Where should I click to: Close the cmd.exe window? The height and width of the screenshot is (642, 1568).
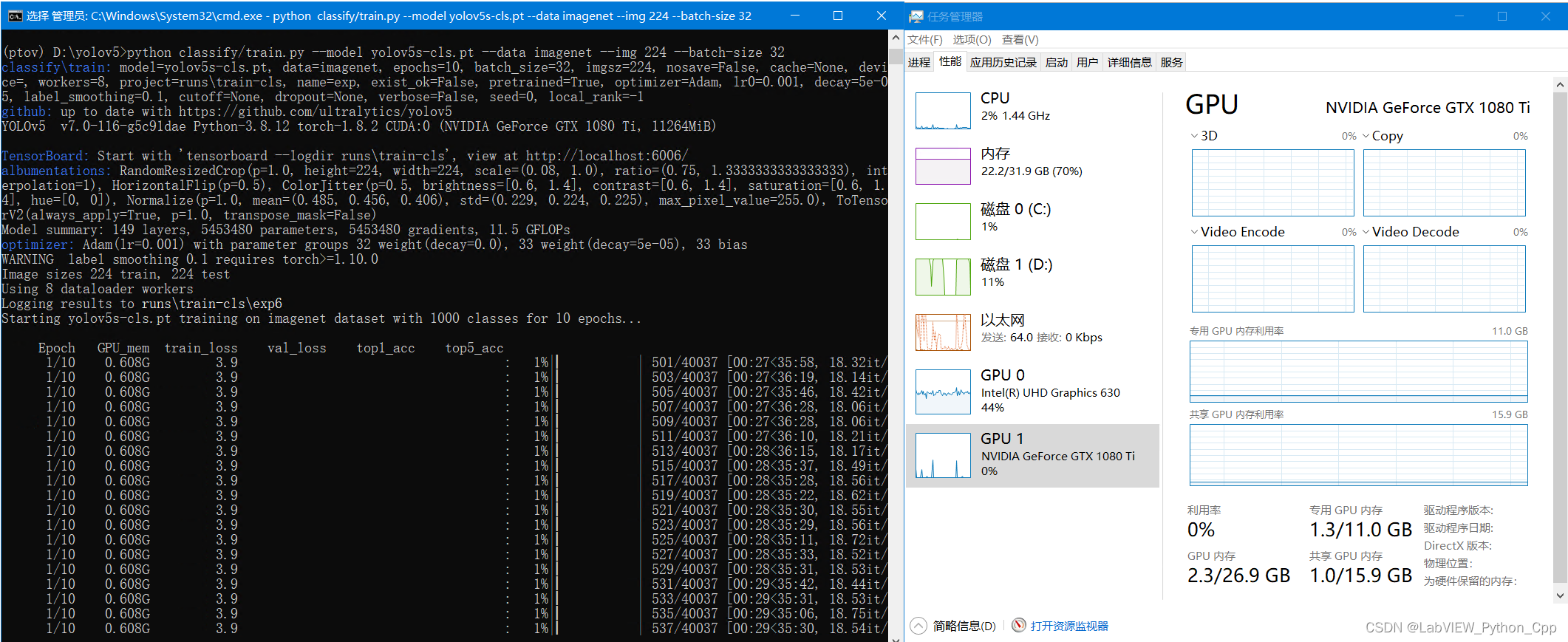tap(881, 16)
